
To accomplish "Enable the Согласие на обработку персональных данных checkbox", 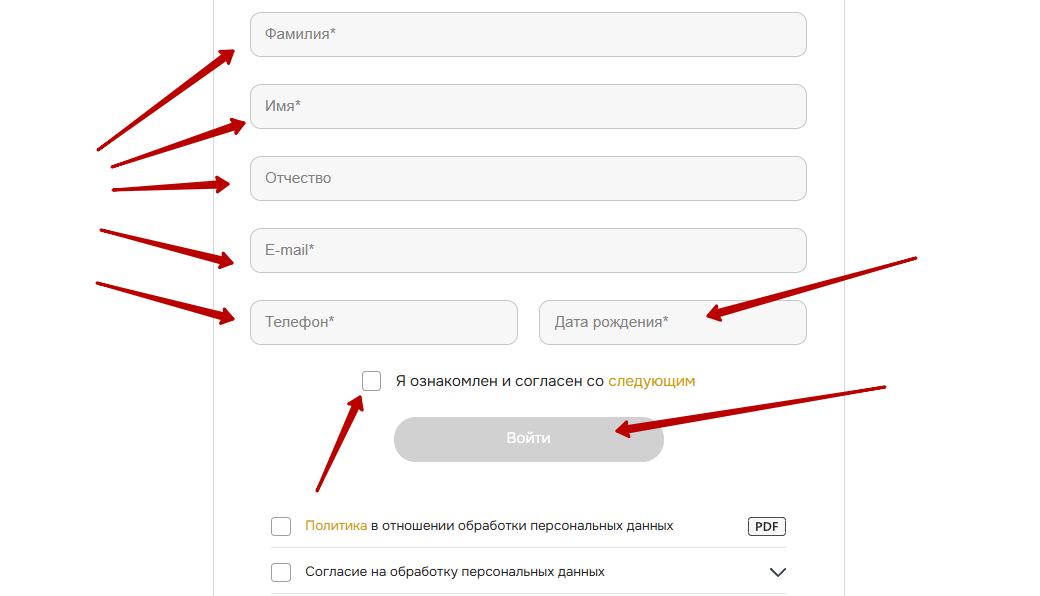I will 281,572.
